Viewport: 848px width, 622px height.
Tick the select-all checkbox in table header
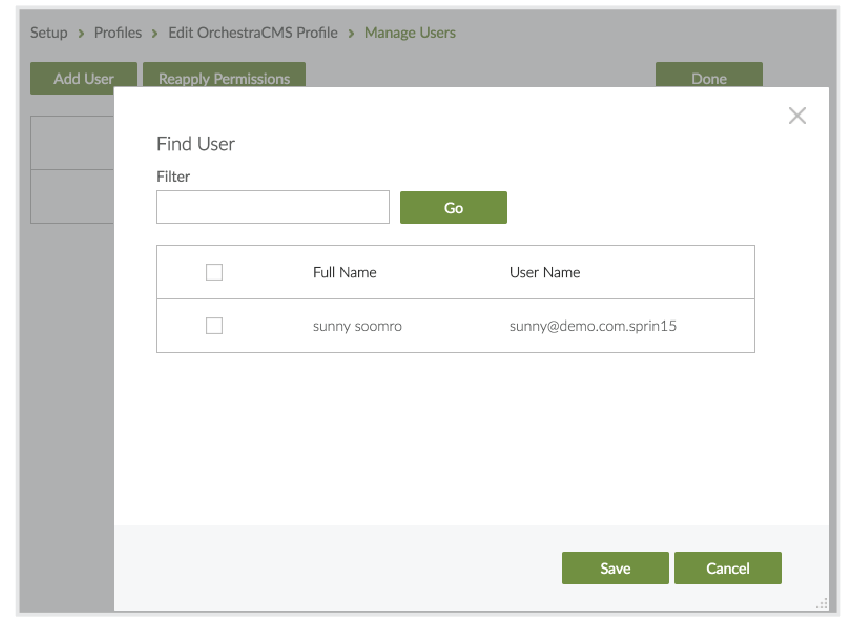[214, 272]
